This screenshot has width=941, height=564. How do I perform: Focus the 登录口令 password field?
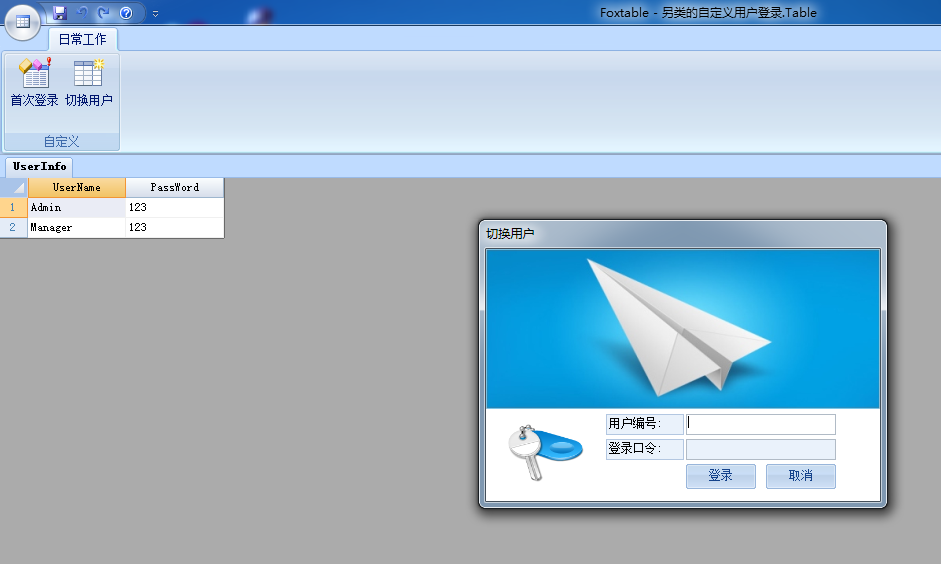tap(760, 449)
